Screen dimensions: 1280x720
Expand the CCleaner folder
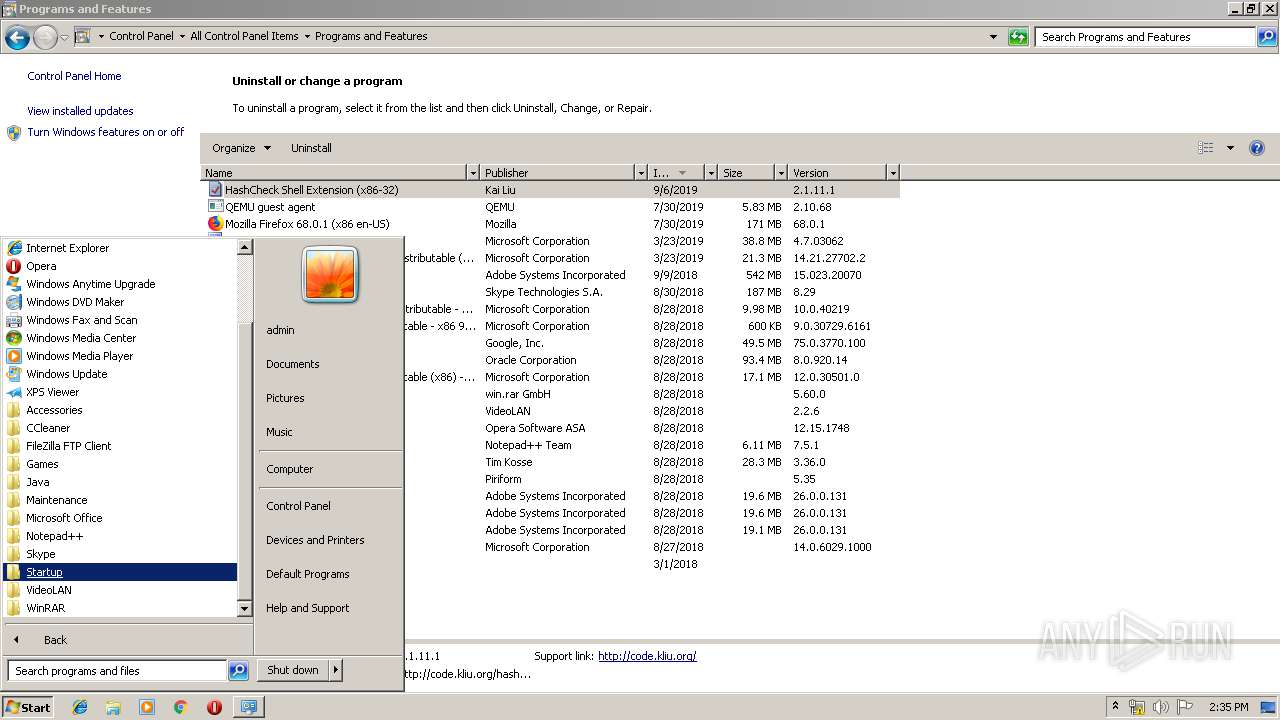48,428
